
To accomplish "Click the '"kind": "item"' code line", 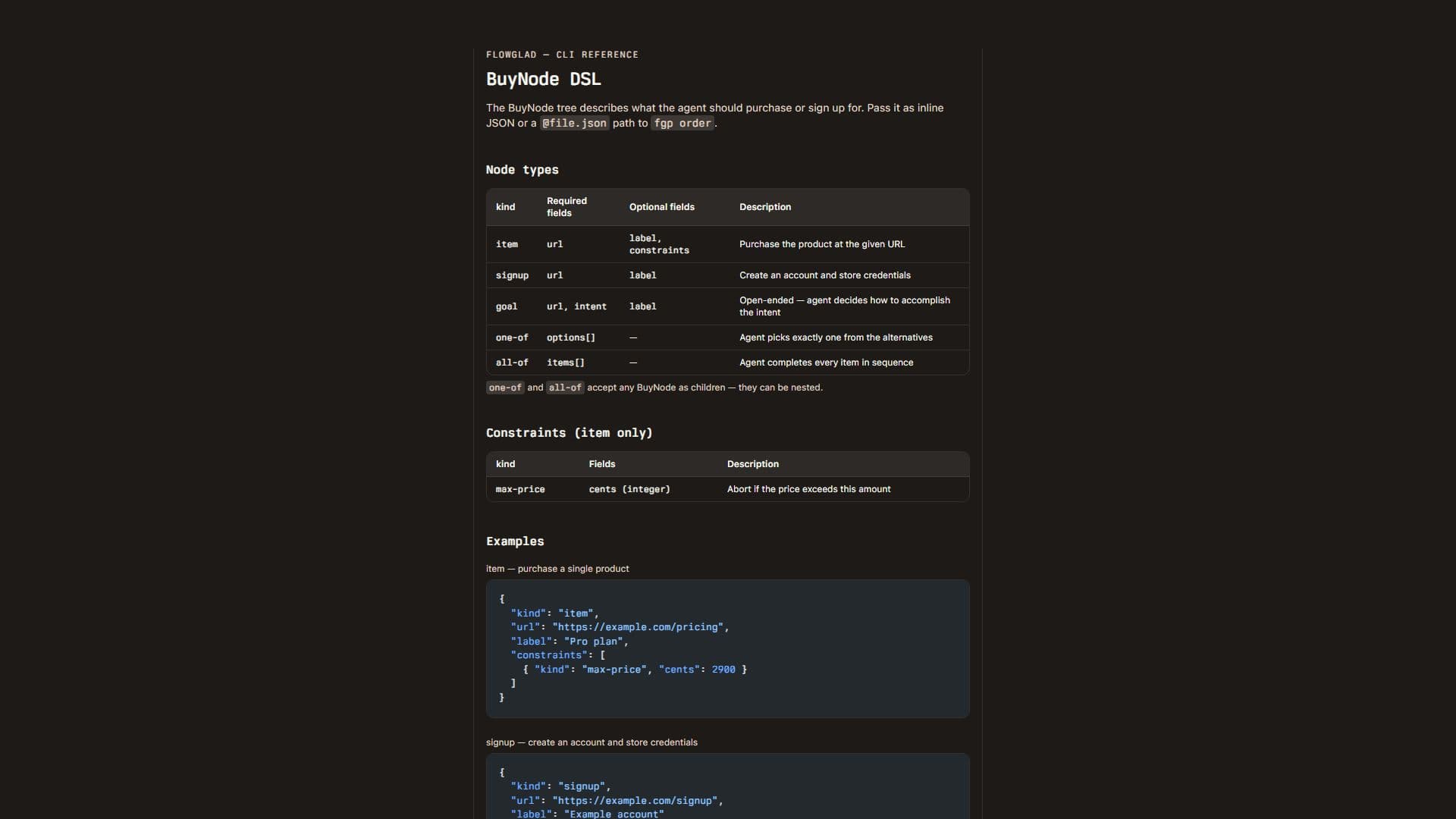I will [554, 613].
